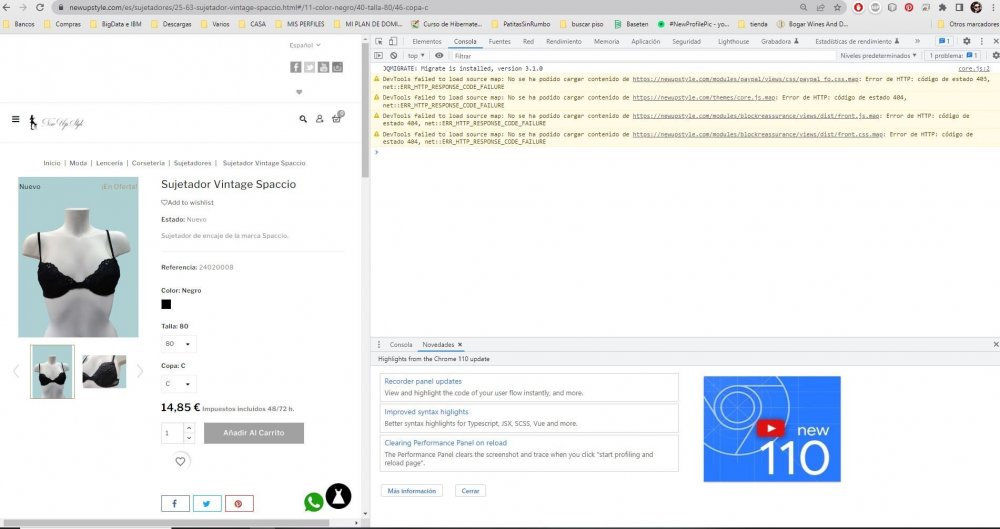Viewport: 1000px width, 529px height.
Task: Click the 1 problema issues badge
Action: point(953,56)
